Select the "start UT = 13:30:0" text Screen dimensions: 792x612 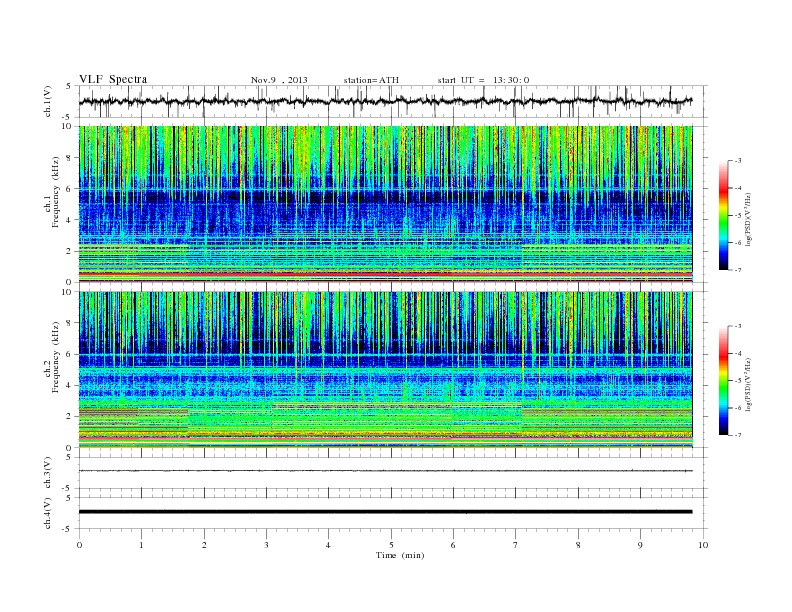483,80
